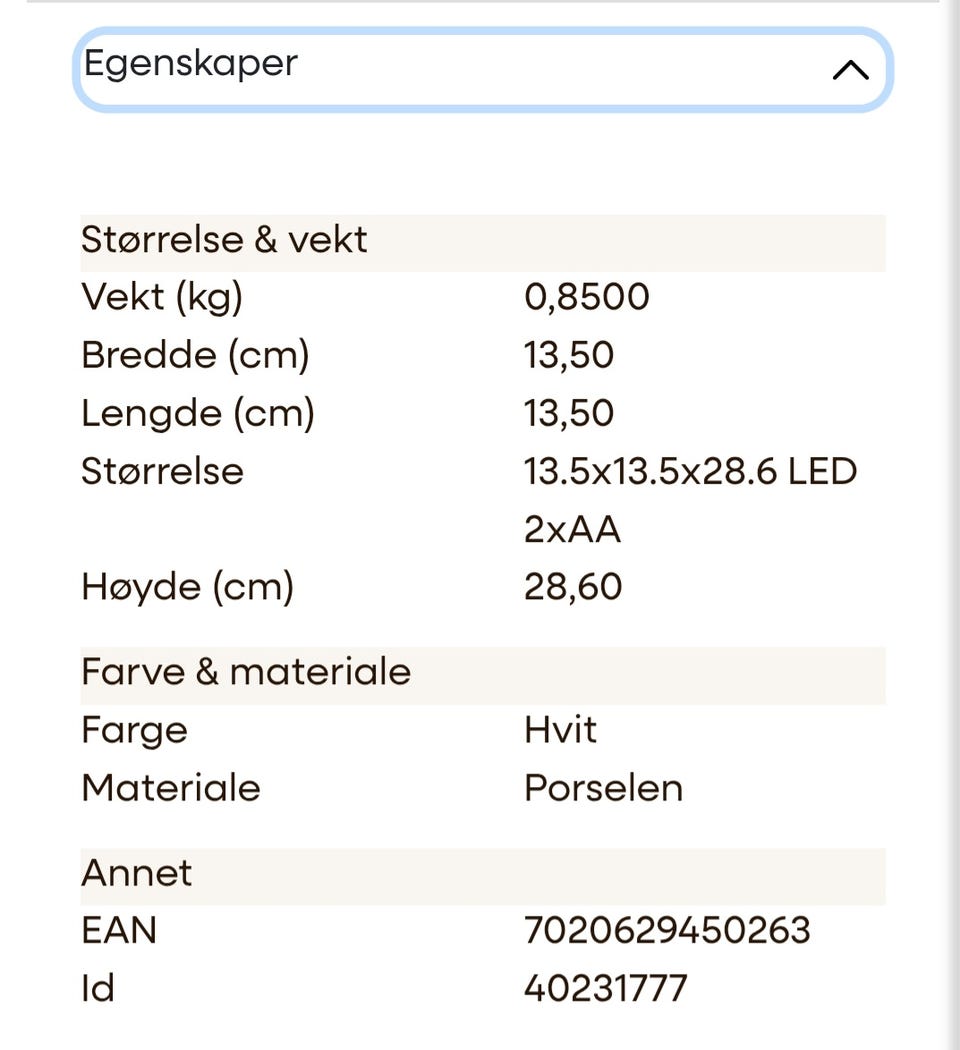Image resolution: width=960 pixels, height=1050 pixels.
Task: Click the 2xAA battery text
Action: coord(572,529)
